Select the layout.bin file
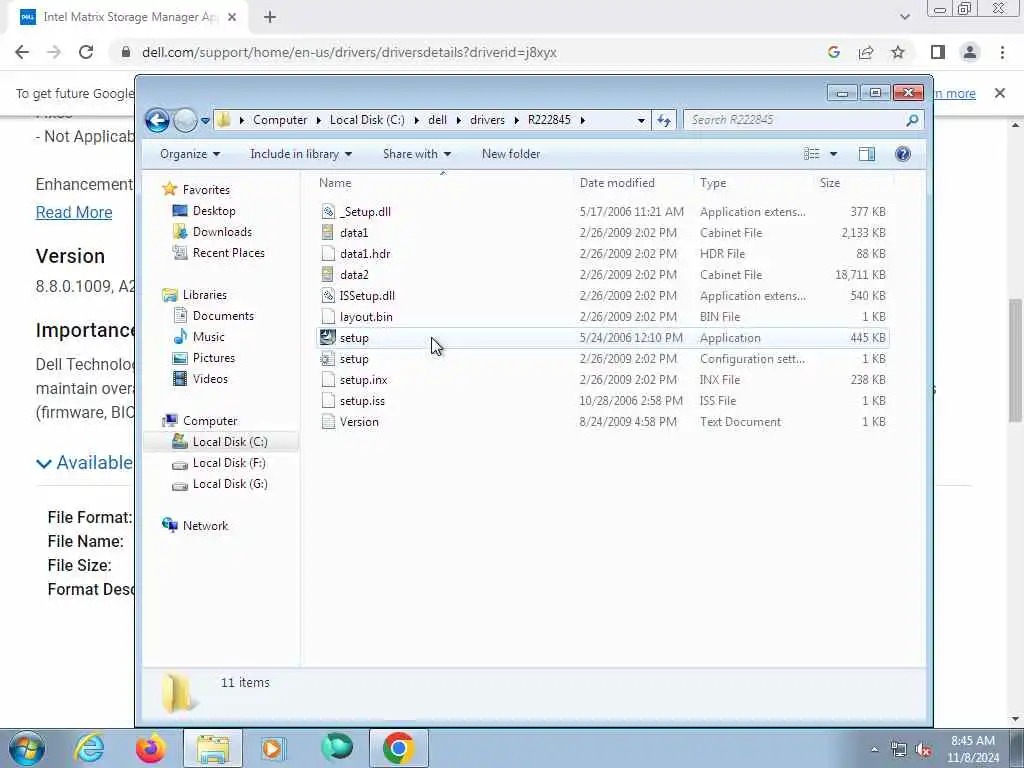The width and height of the screenshot is (1024, 768). click(366, 317)
